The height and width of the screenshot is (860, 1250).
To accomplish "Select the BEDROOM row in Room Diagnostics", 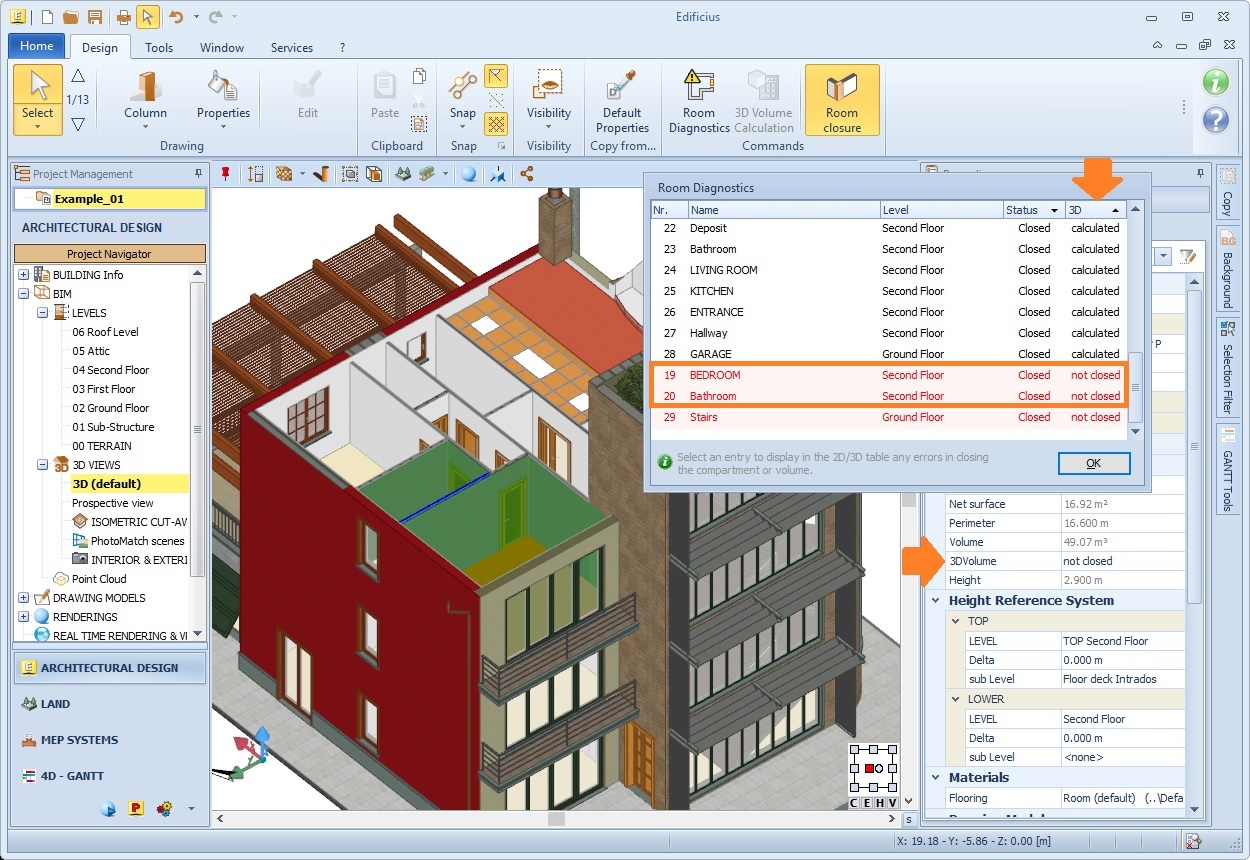I will click(x=716, y=375).
